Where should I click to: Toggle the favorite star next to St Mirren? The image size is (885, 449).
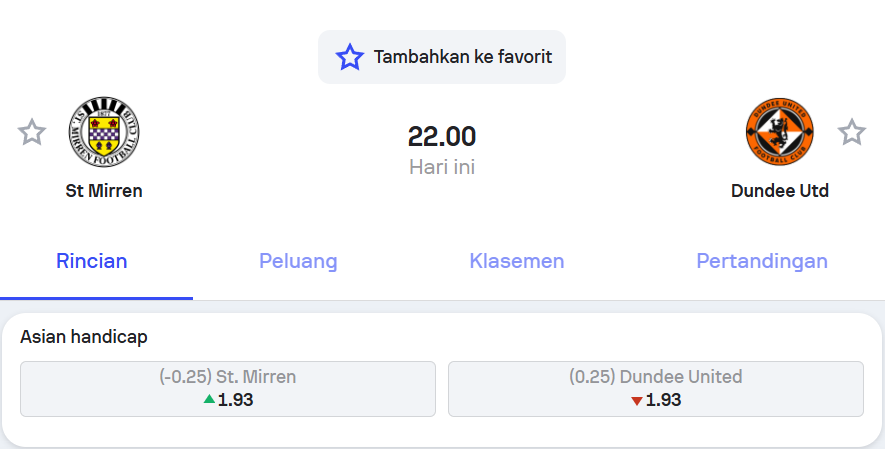coord(32,132)
